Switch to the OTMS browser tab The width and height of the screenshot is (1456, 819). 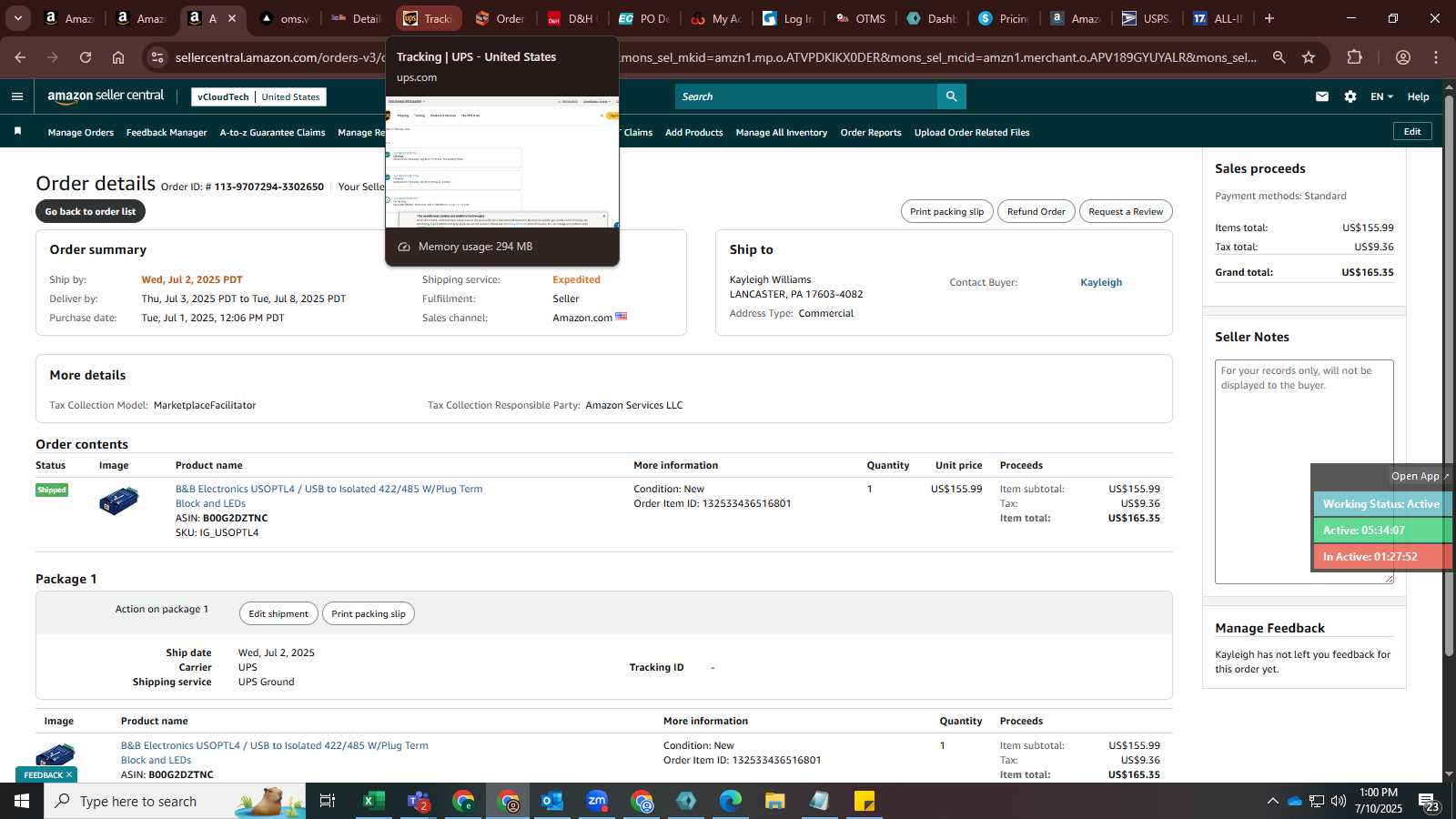point(860,18)
